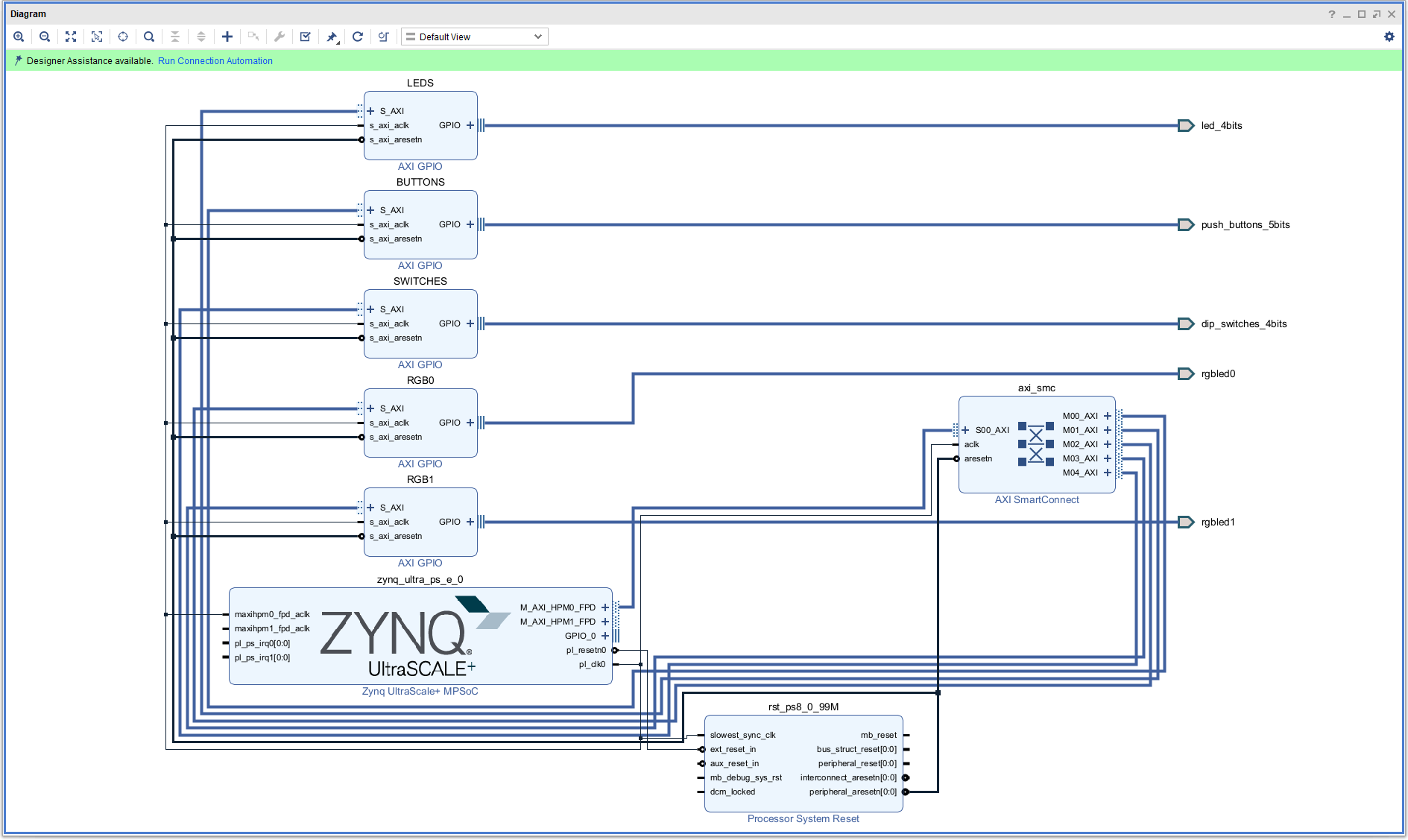The height and width of the screenshot is (840, 1408).
Task: Select the led_4bits external port
Action: click(1186, 125)
